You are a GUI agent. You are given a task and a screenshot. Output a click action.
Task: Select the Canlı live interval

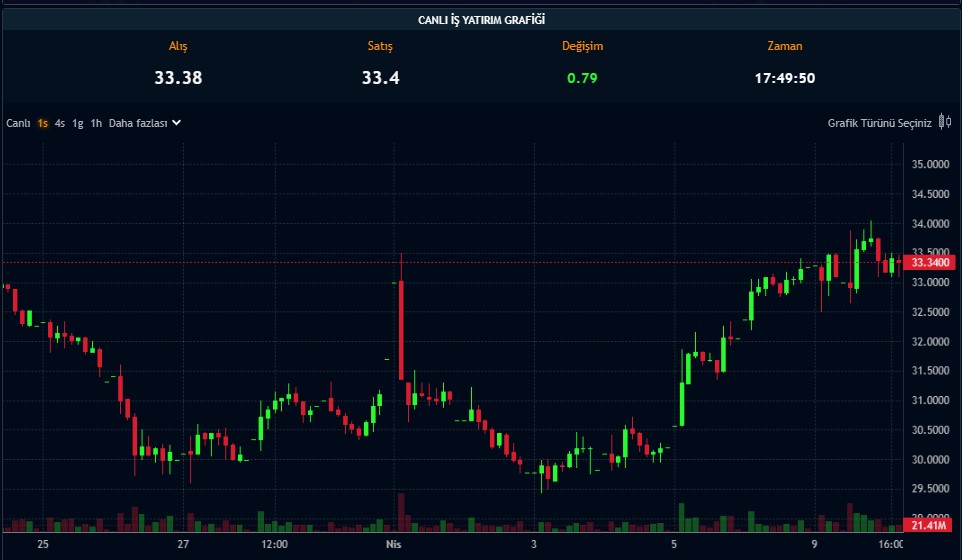coord(18,123)
